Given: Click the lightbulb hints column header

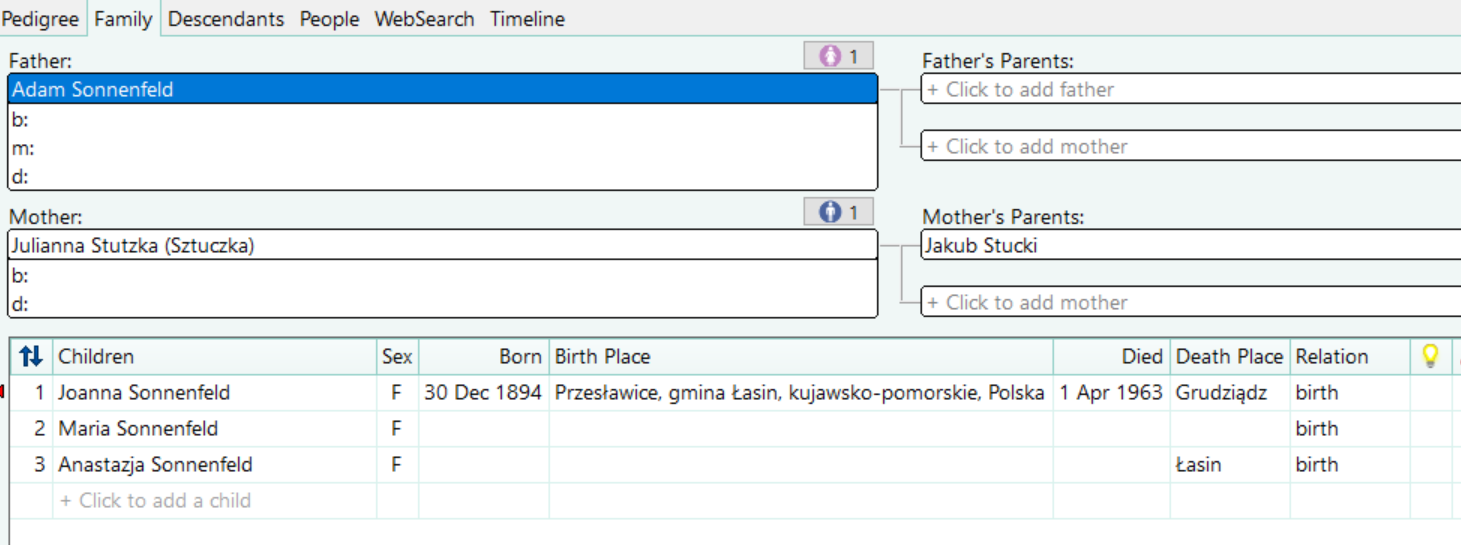Looking at the screenshot, I should 1430,356.
